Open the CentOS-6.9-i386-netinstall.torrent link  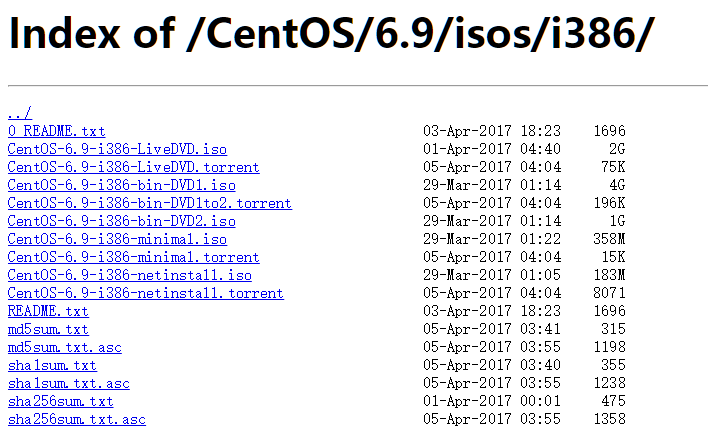(x=145, y=293)
